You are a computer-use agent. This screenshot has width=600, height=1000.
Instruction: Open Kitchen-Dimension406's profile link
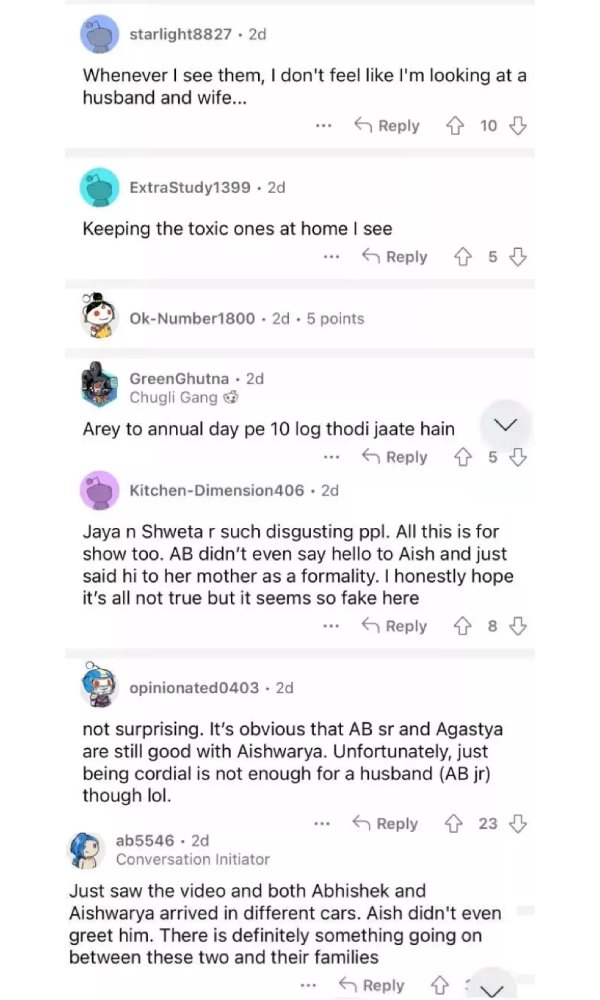pyautogui.click(x=216, y=490)
